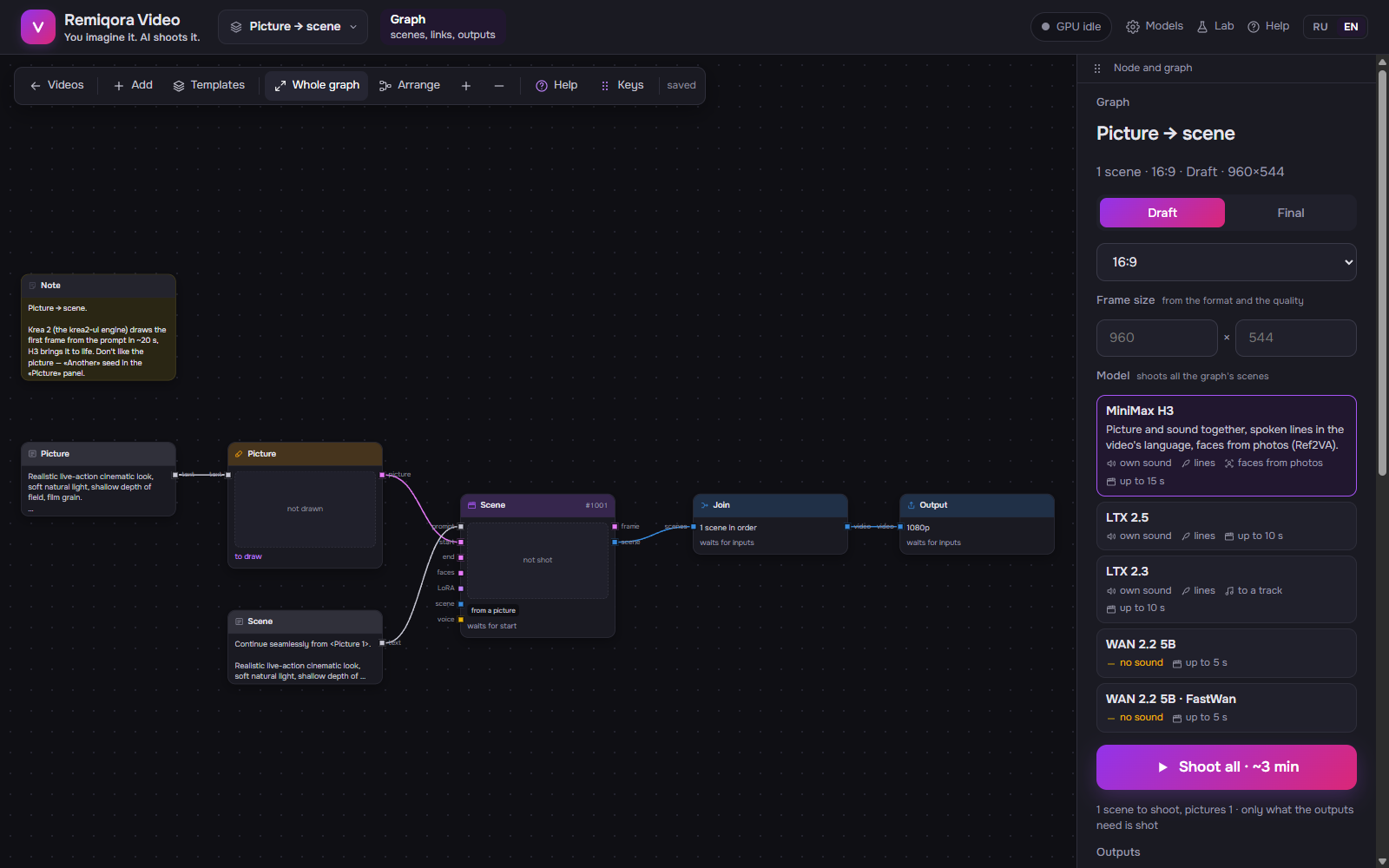Click the not shot preview in Scene node
Viewport: 1389px width, 868px height.
537,560
